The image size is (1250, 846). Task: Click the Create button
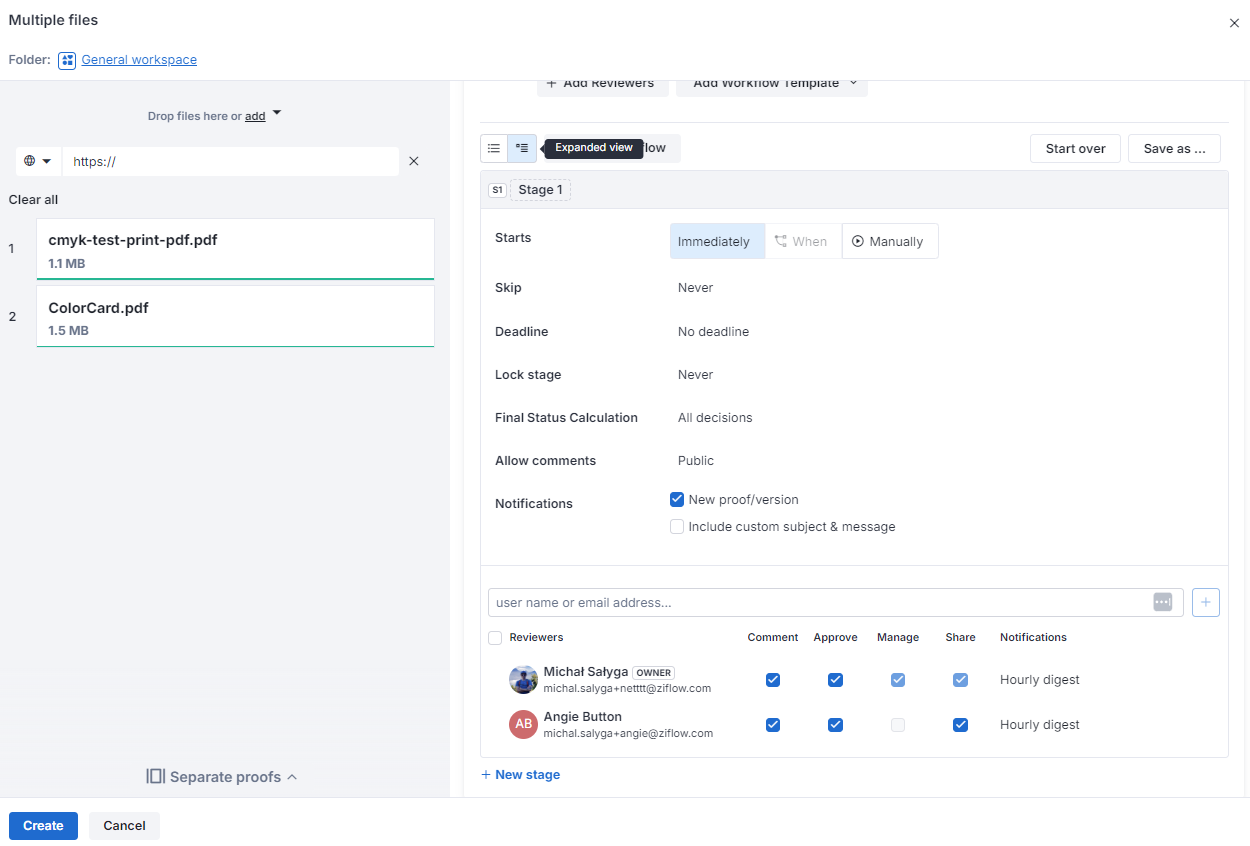coord(43,826)
